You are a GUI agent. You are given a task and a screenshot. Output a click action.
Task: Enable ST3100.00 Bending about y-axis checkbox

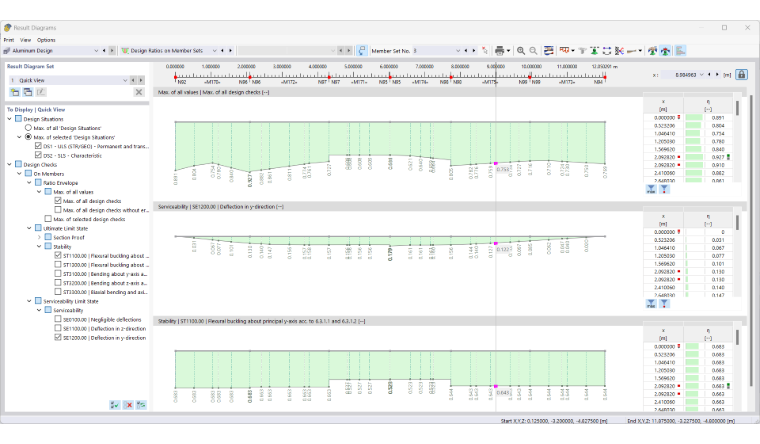click(x=58, y=274)
